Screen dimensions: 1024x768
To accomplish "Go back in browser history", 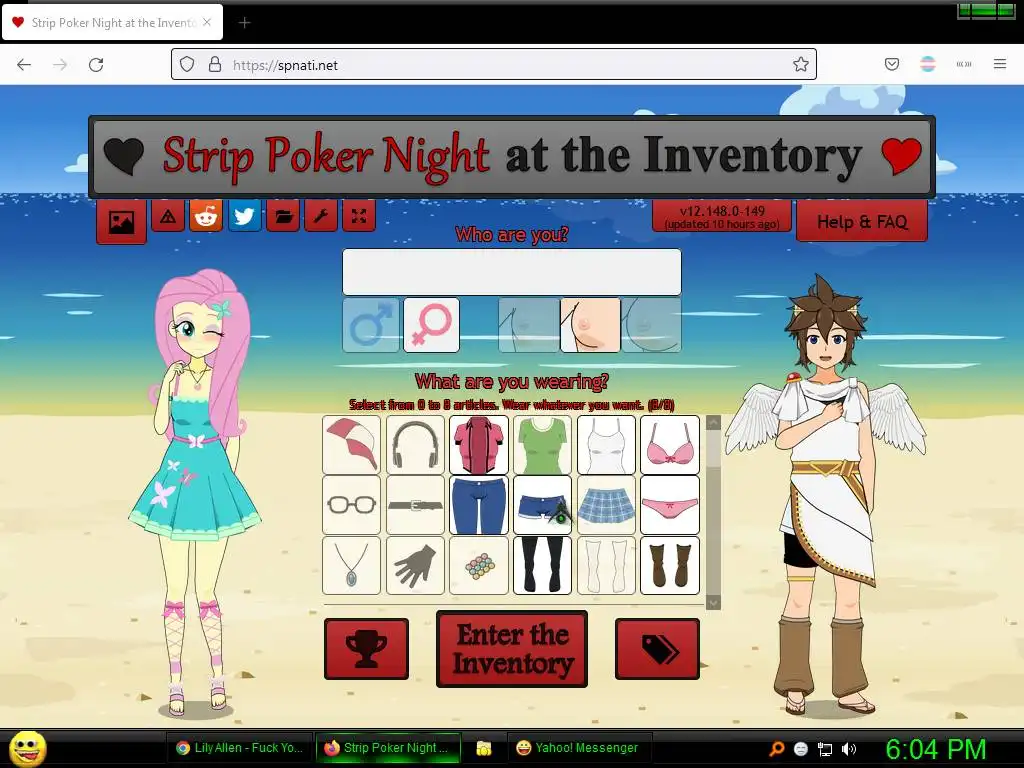I will pyautogui.click(x=24, y=65).
